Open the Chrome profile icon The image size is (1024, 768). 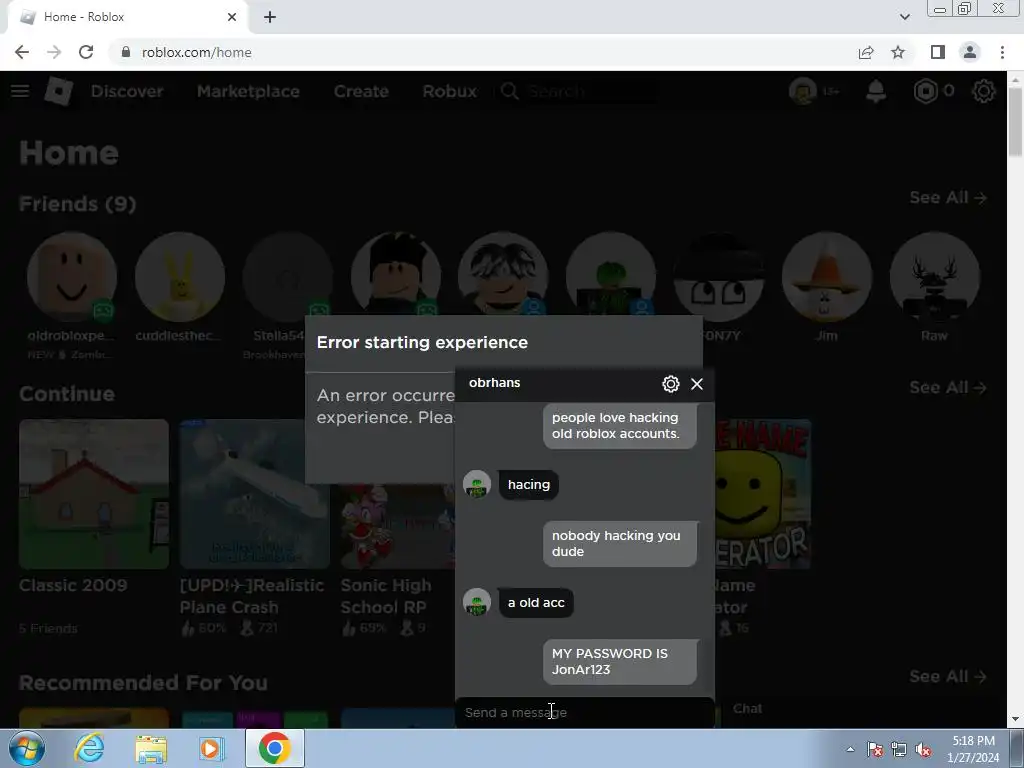[x=970, y=52]
